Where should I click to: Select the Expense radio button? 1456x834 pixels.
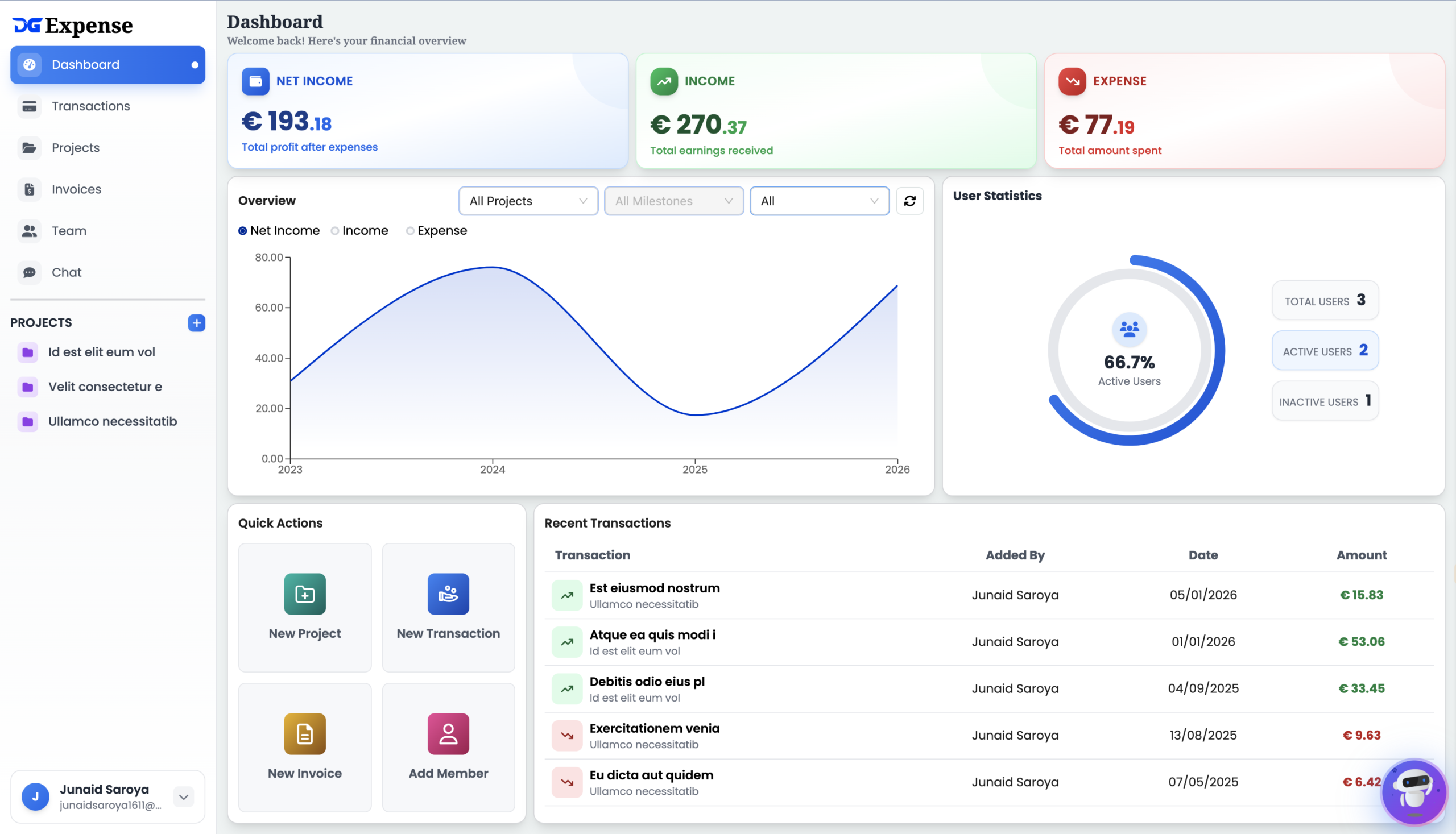[x=410, y=231]
